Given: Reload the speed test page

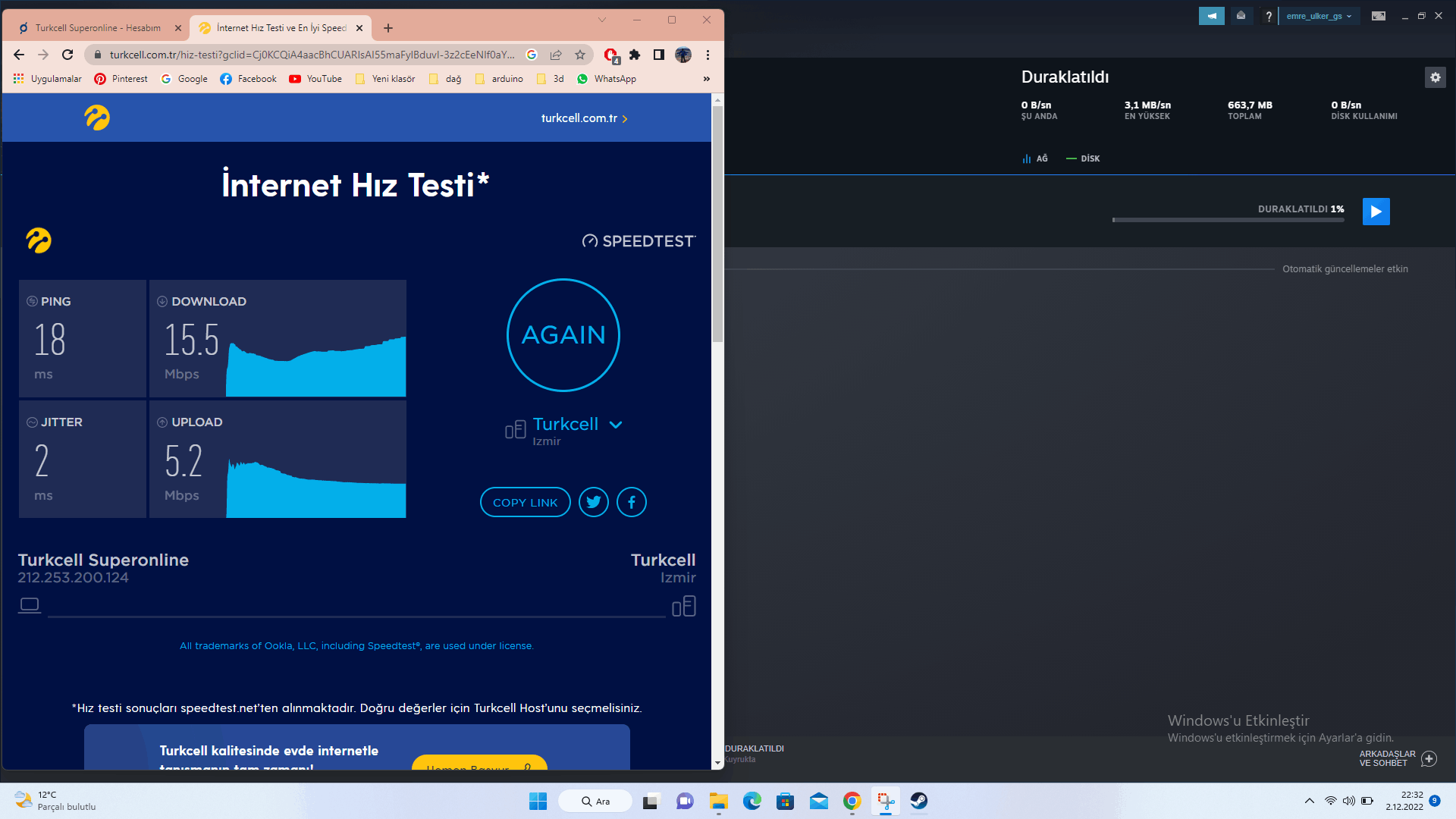Looking at the screenshot, I should point(67,55).
